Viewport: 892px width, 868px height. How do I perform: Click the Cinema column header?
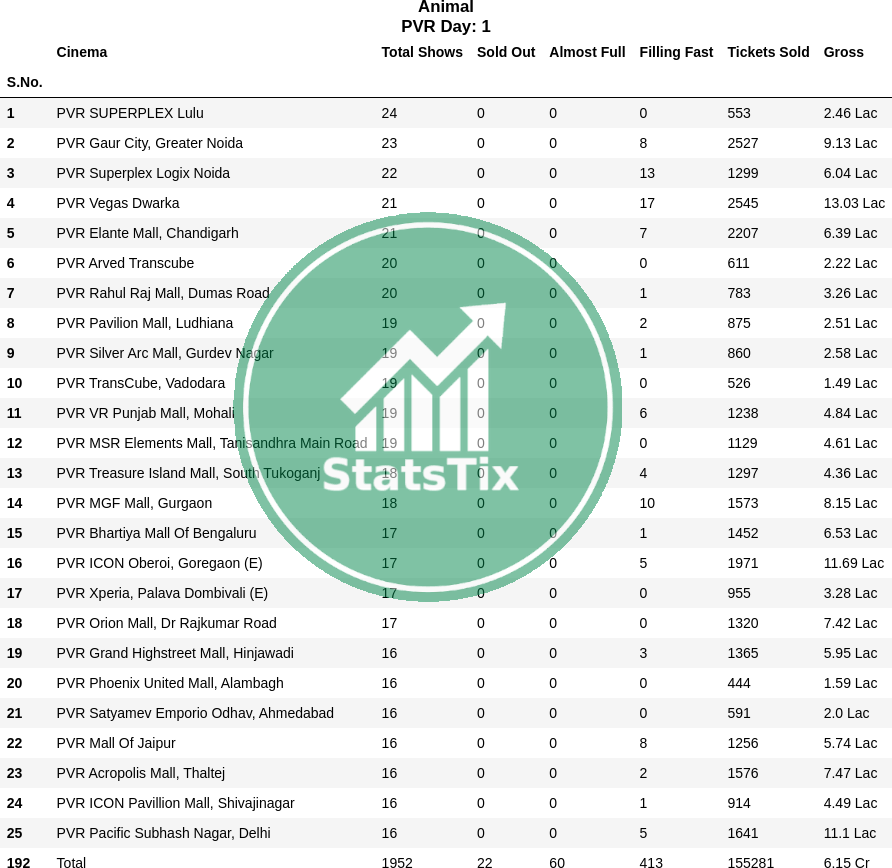click(x=81, y=52)
